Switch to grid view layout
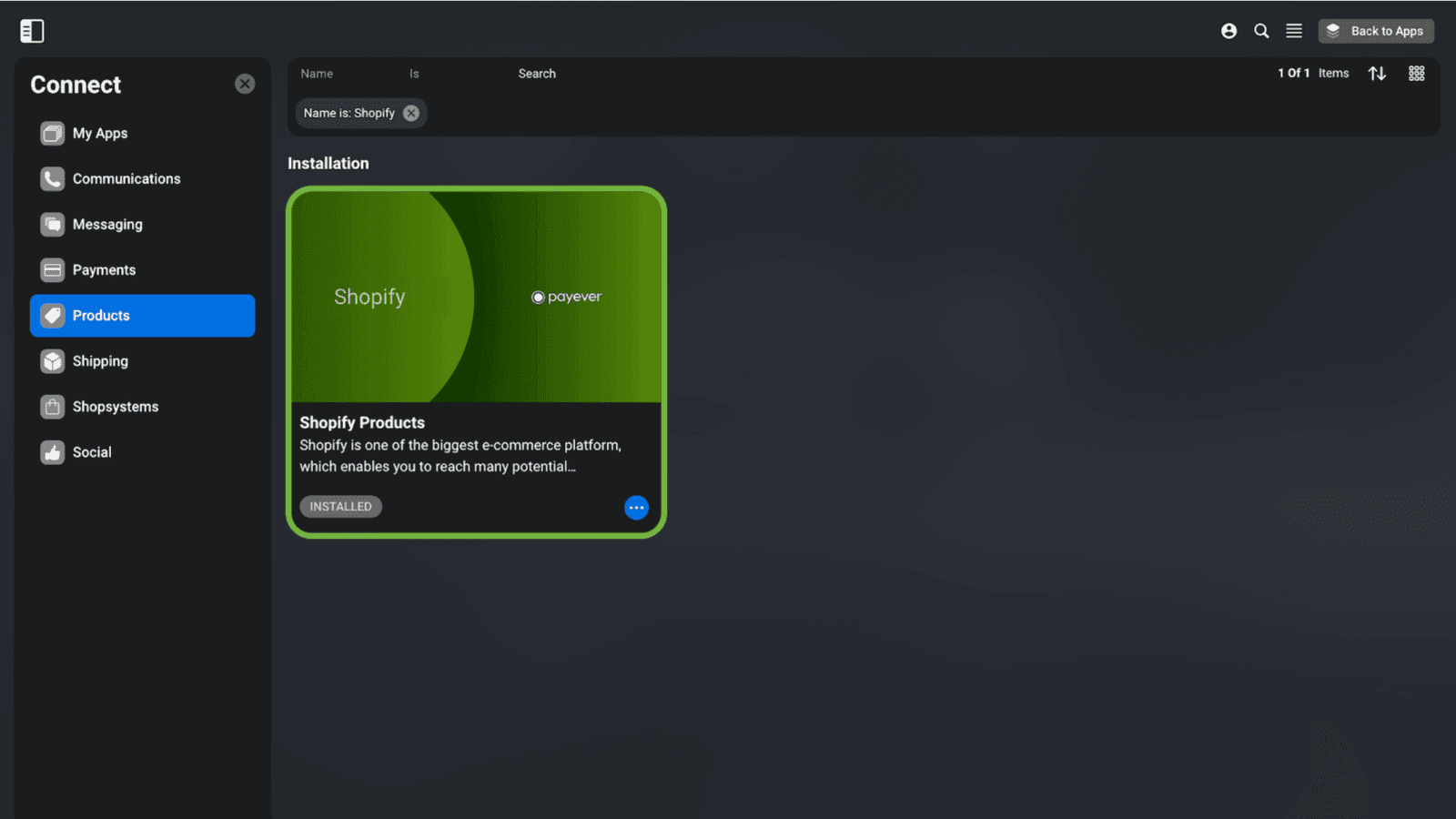The width and height of the screenshot is (1456, 819). (x=1416, y=73)
